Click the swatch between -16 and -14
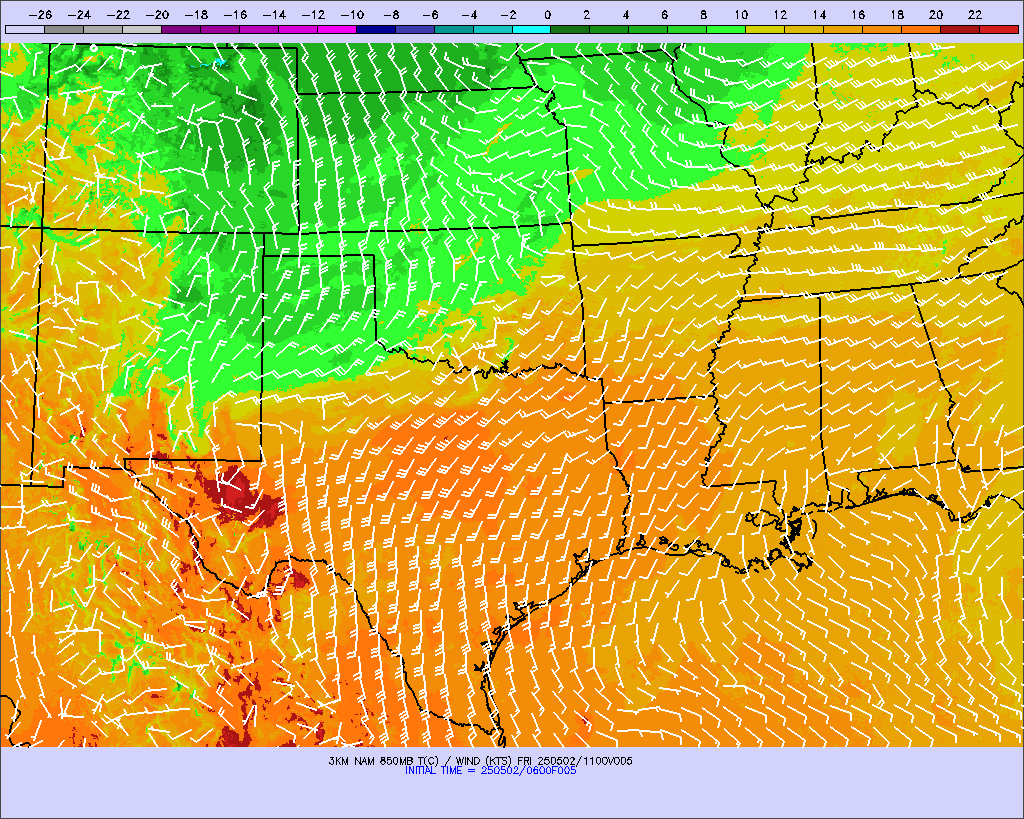This screenshot has height=819, width=1024. click(259, 29)
